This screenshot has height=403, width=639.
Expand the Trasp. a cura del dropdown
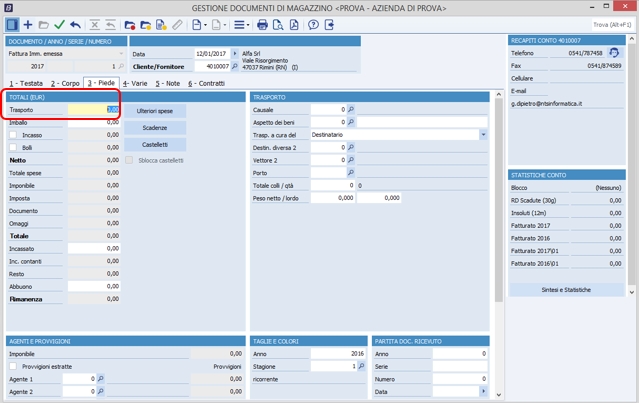(x=483, y=134)
